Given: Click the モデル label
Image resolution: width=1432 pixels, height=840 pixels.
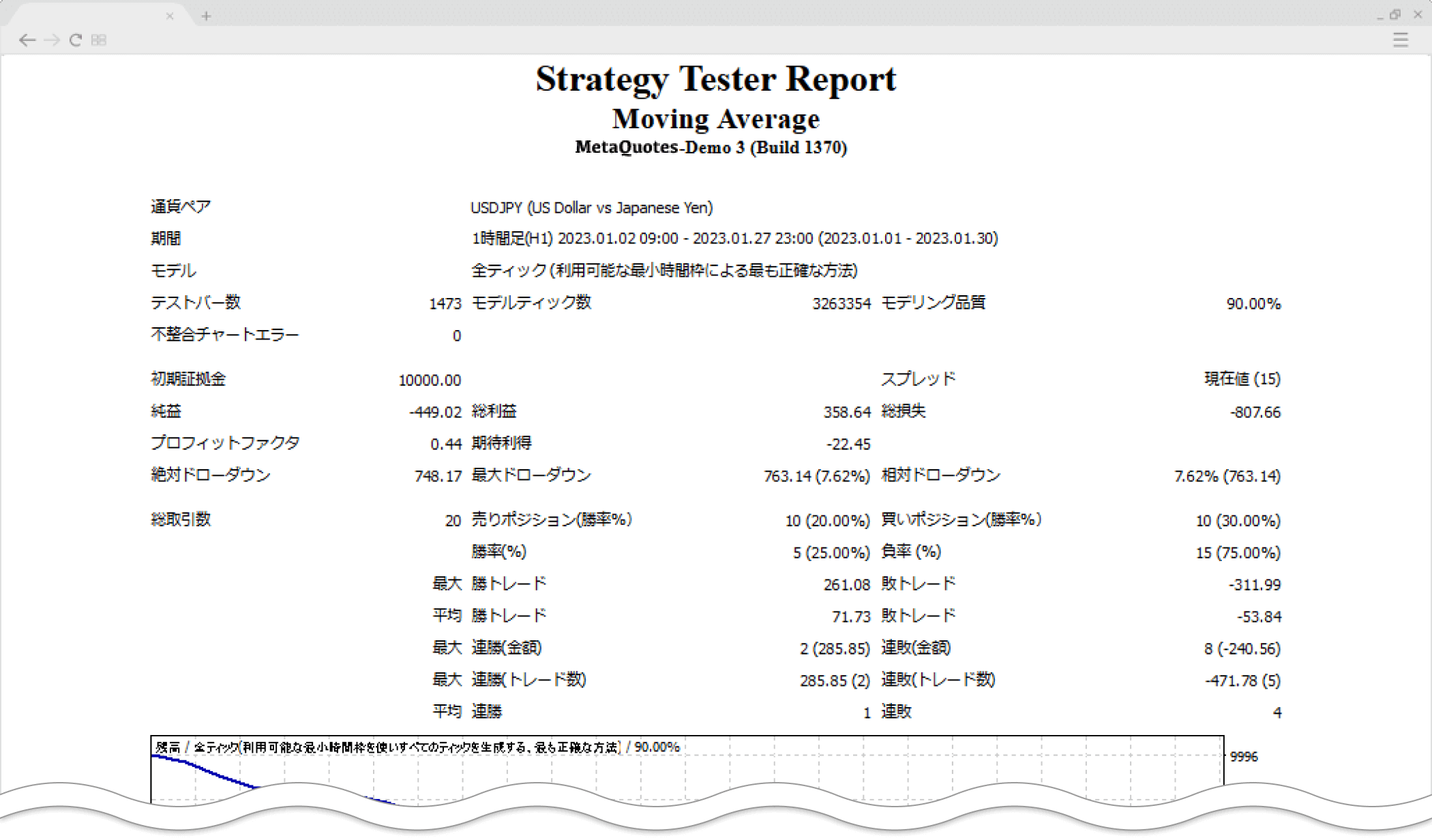Looking at the screenshot, I should pyautogui.click(x=173, y=271).
